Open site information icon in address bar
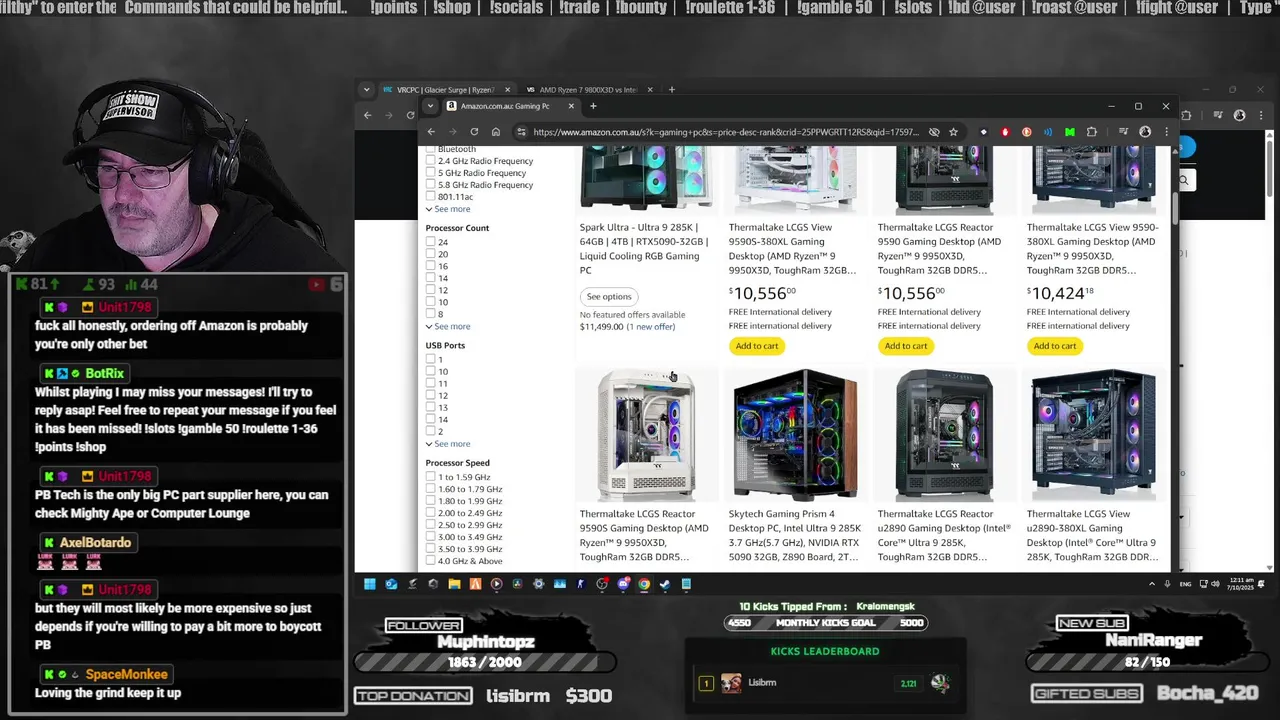Viewport: 1280px width, 720px height. (521, 132)
